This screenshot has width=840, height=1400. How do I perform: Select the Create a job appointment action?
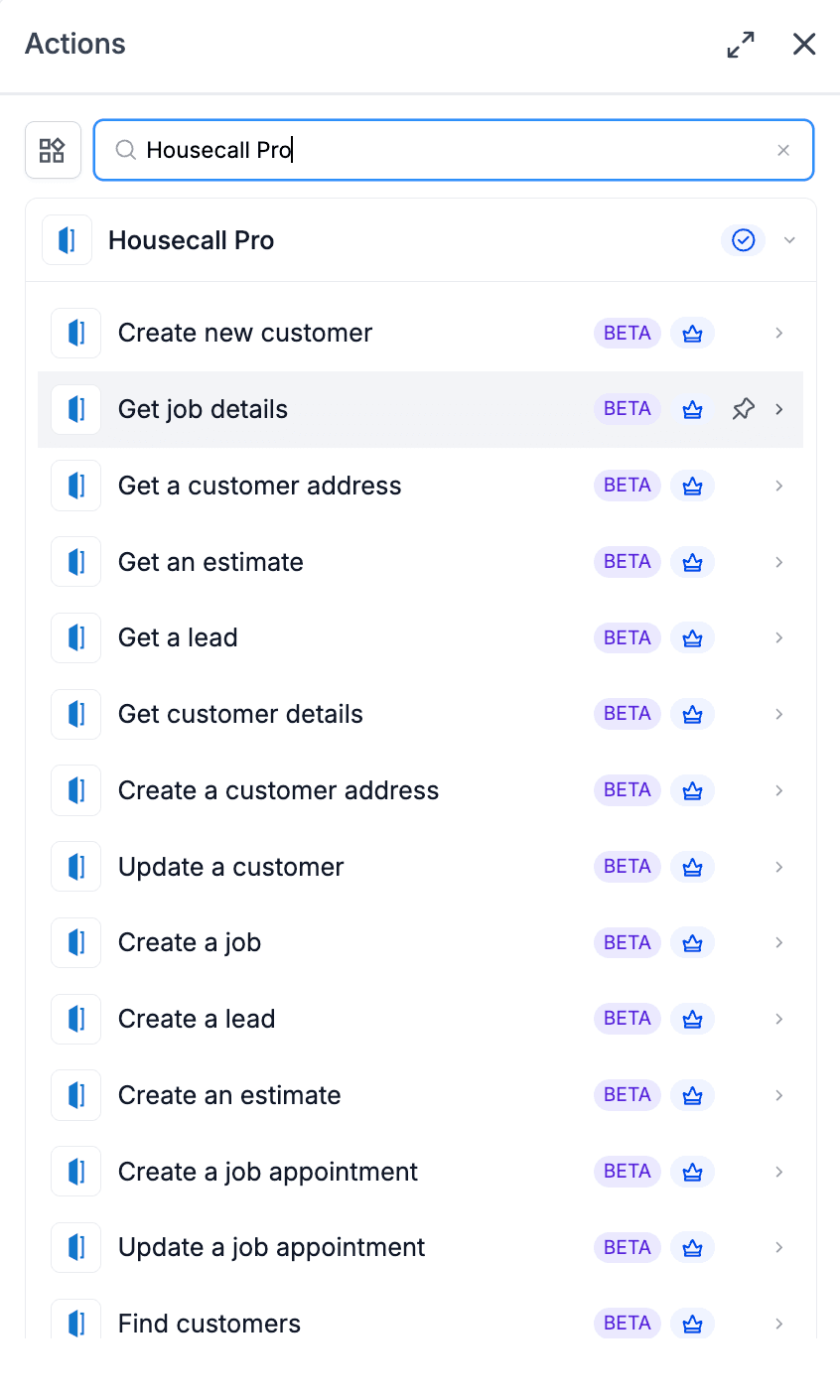tap(420, 1172)
